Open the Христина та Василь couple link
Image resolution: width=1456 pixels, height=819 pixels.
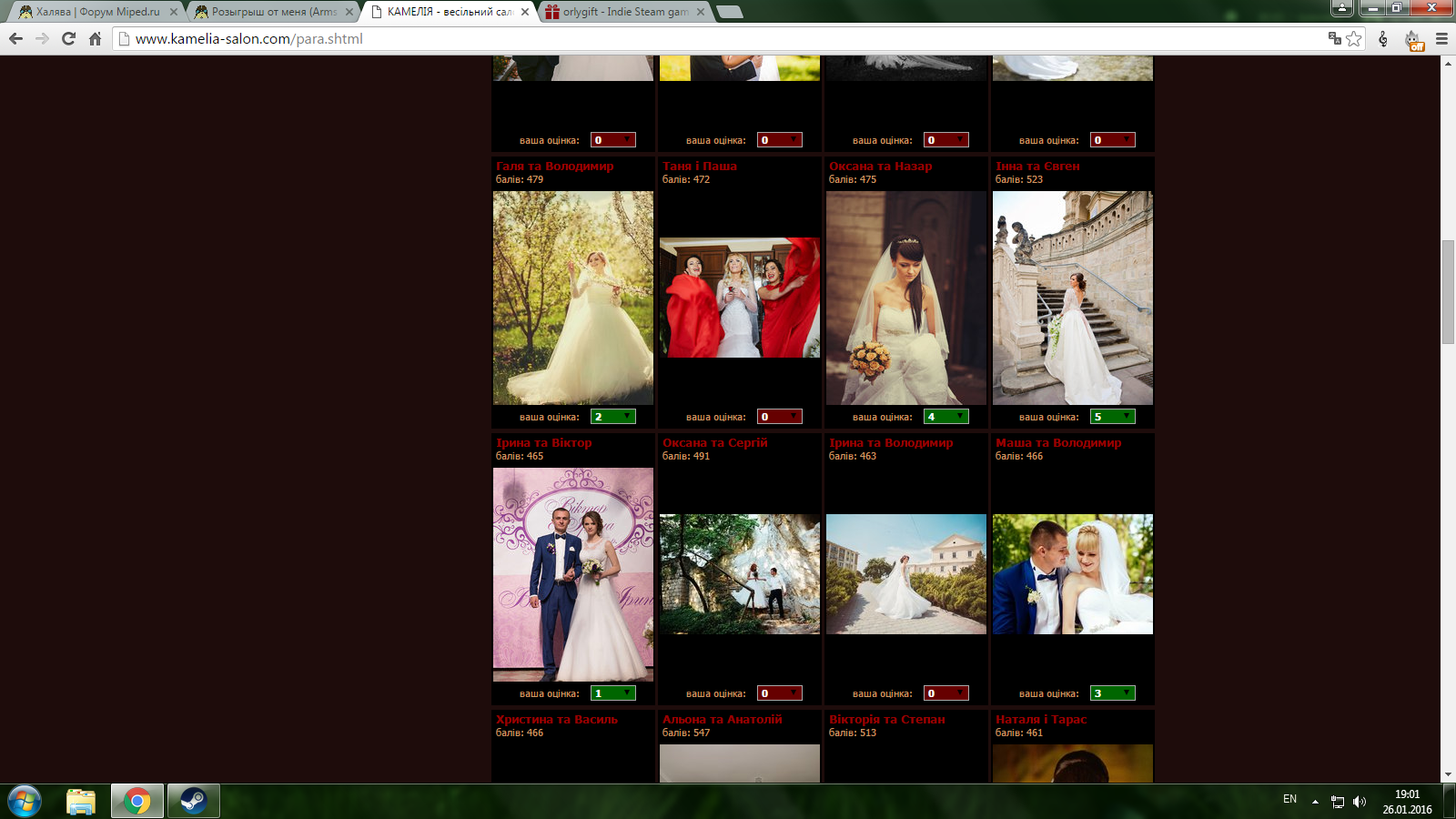click(557, 720)
